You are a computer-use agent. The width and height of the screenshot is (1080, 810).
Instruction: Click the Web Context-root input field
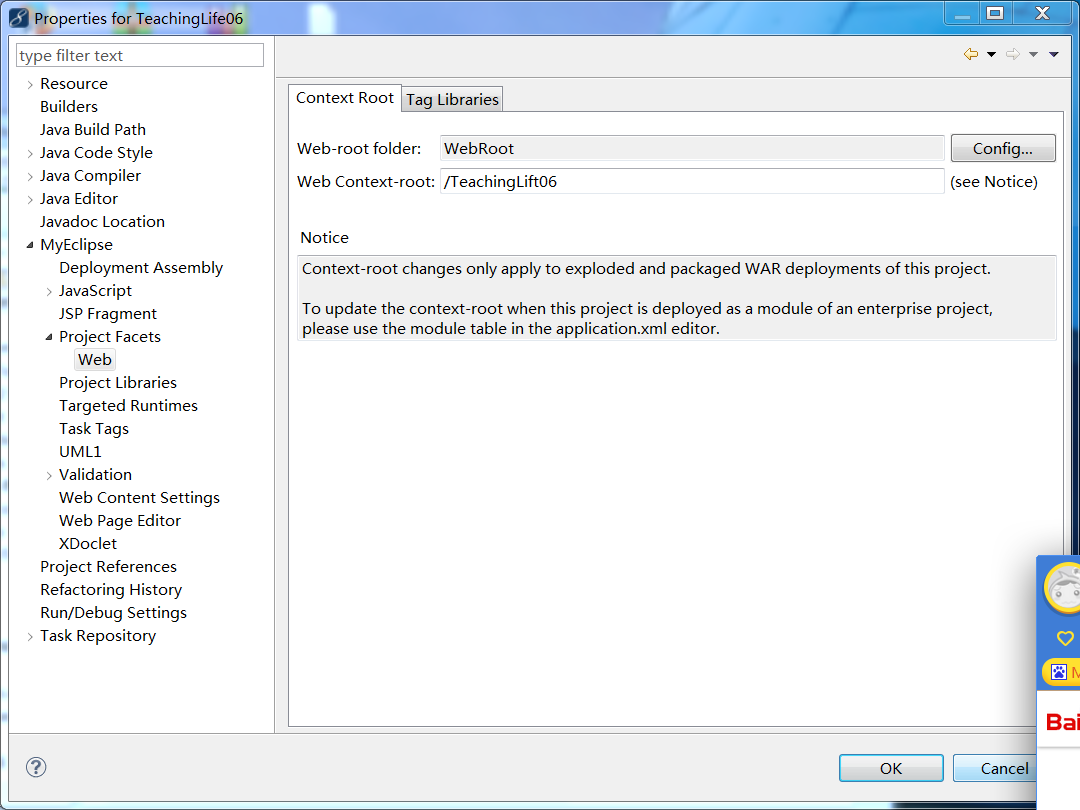click(x=692, y=181)
